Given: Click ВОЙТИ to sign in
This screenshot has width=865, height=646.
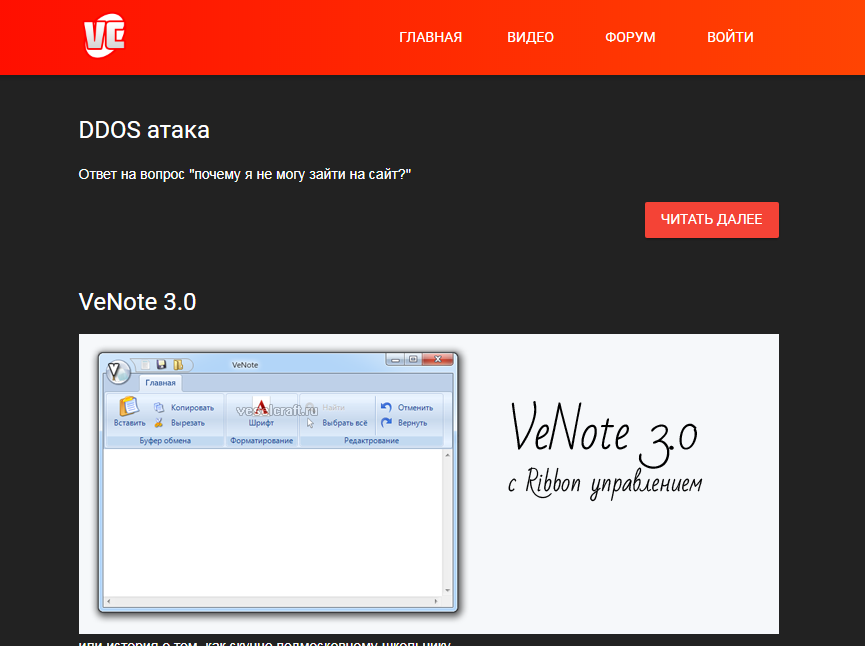Looking at the screenshot, I should pos(730,37).
